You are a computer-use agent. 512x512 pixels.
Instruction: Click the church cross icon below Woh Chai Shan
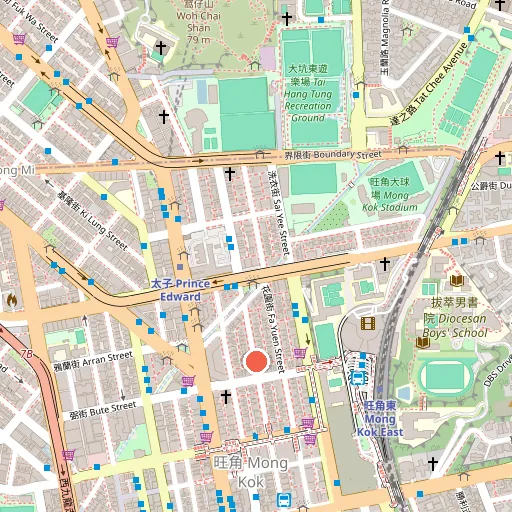coord(161,48)
